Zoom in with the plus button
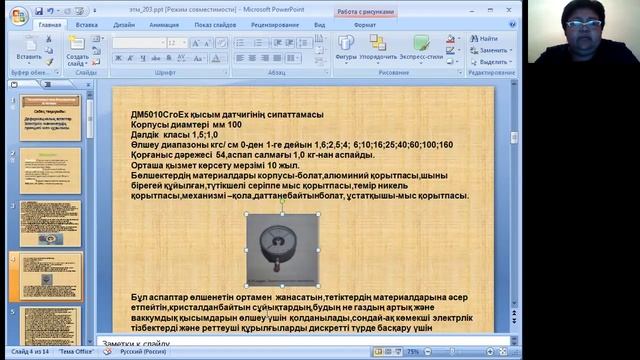 click(x=490, y=351)
